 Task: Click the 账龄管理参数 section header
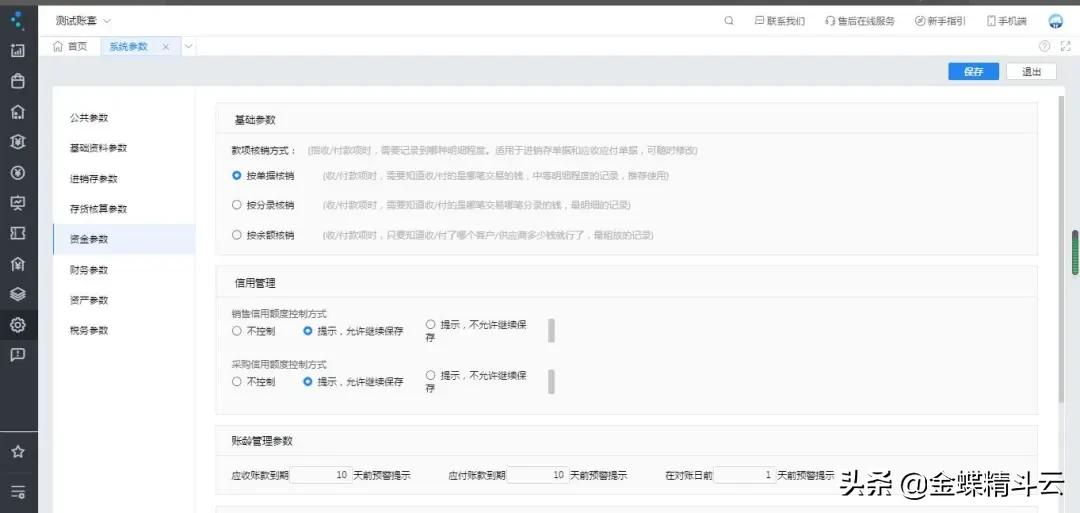(x=264, y=441)
